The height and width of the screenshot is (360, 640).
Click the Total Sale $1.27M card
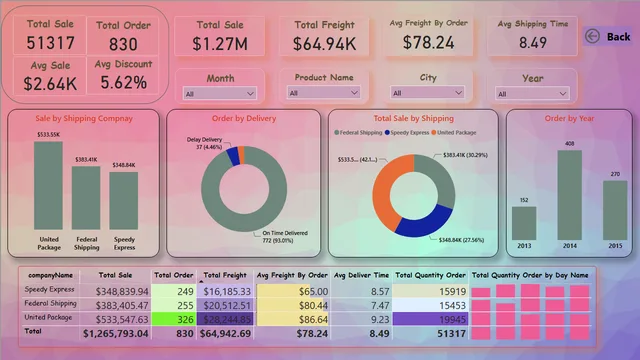pos(220,36)
